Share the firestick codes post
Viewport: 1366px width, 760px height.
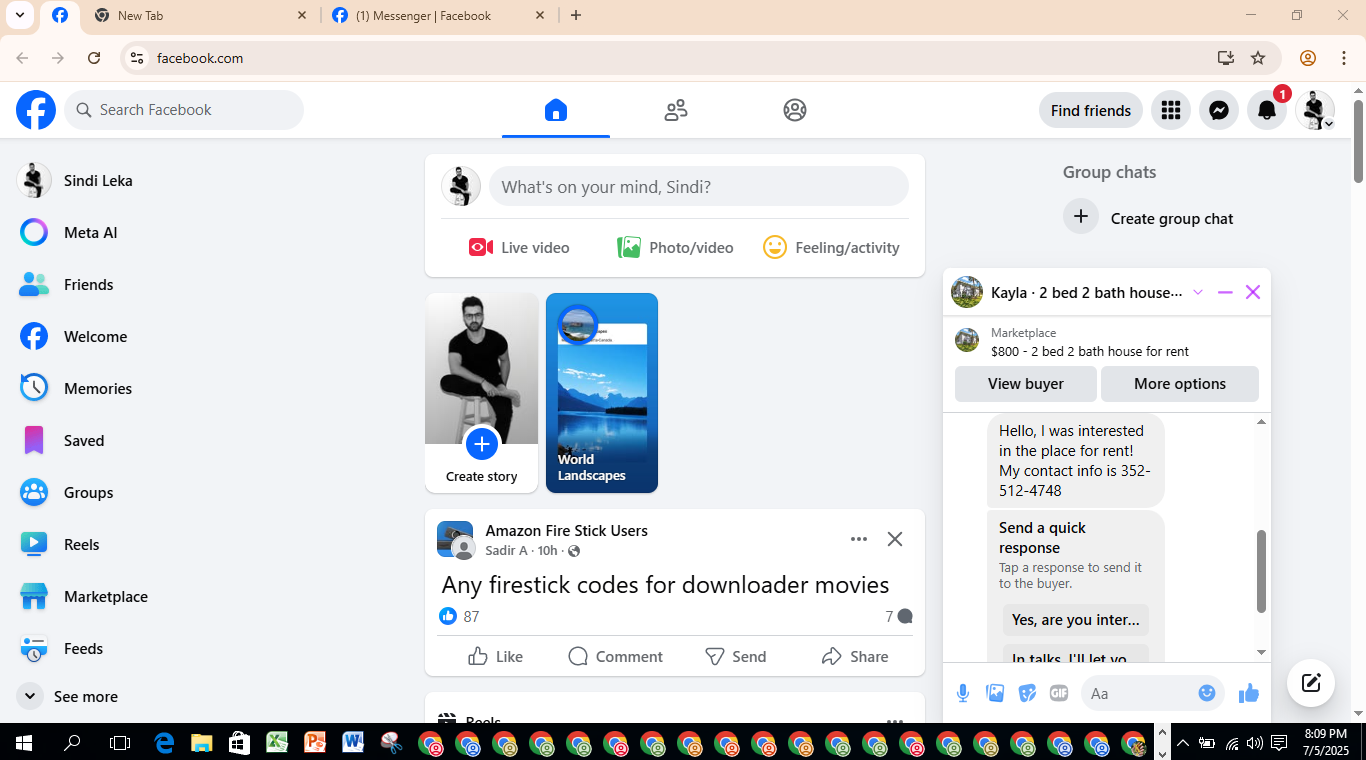click(855, 657)
